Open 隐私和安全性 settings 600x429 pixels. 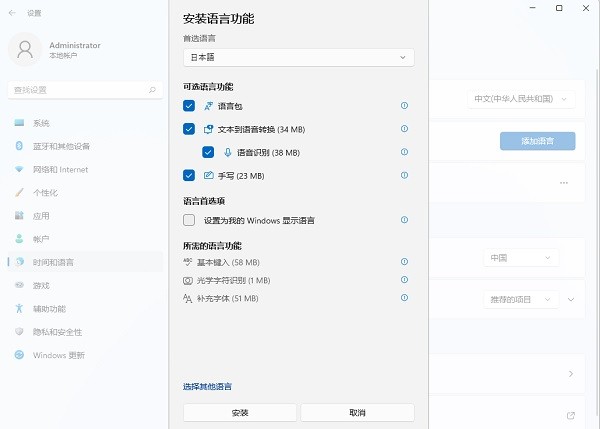point(85,332)
